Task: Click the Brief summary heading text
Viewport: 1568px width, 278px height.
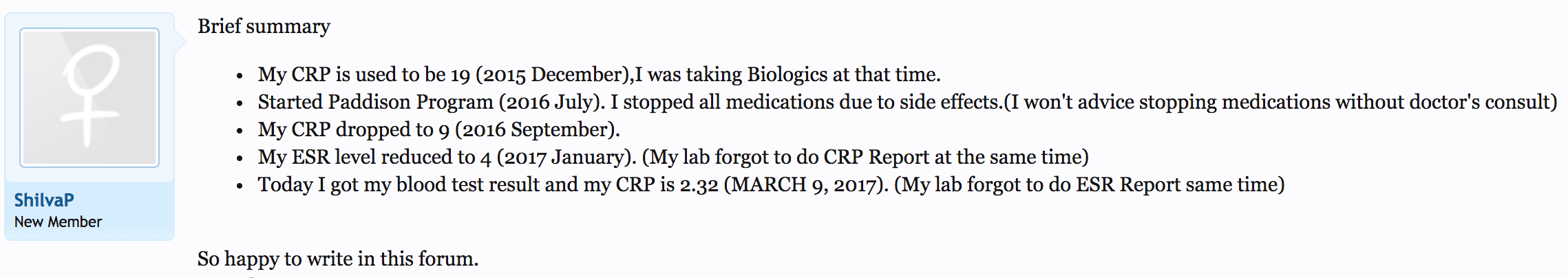Action: coord(264,26)
